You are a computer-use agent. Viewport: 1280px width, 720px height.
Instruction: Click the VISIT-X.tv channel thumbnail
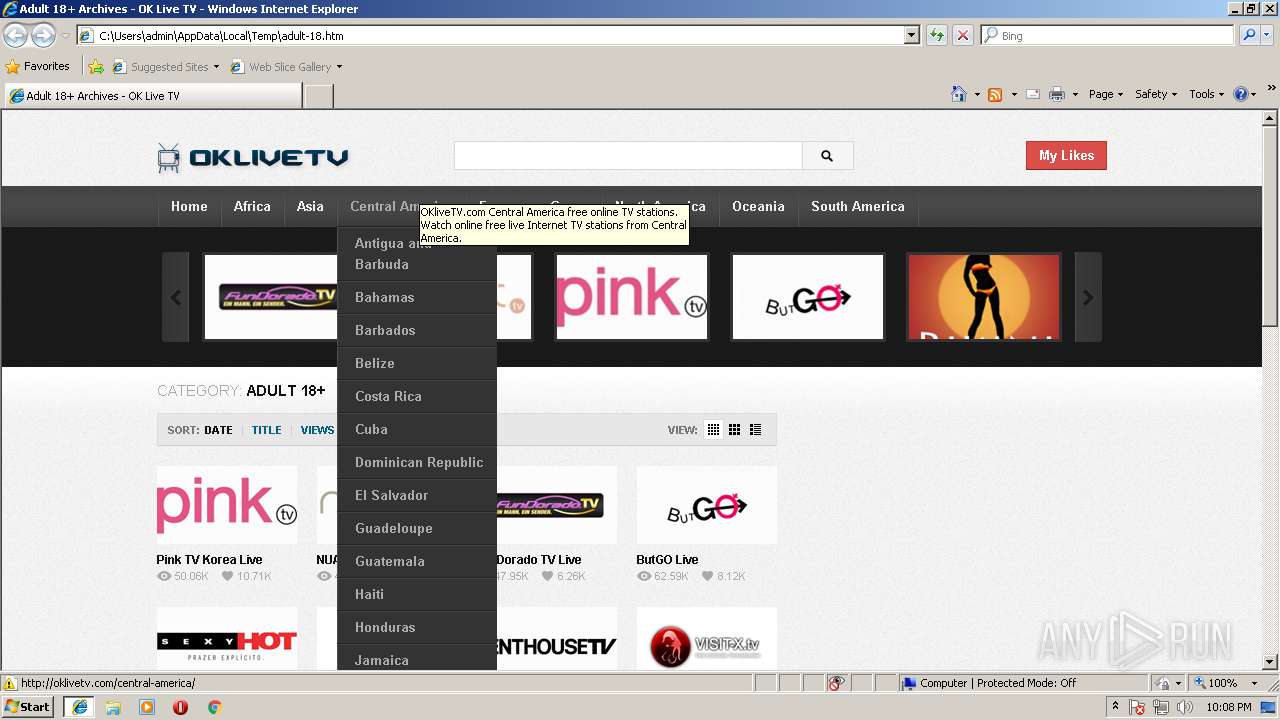[x=706, y=639]
